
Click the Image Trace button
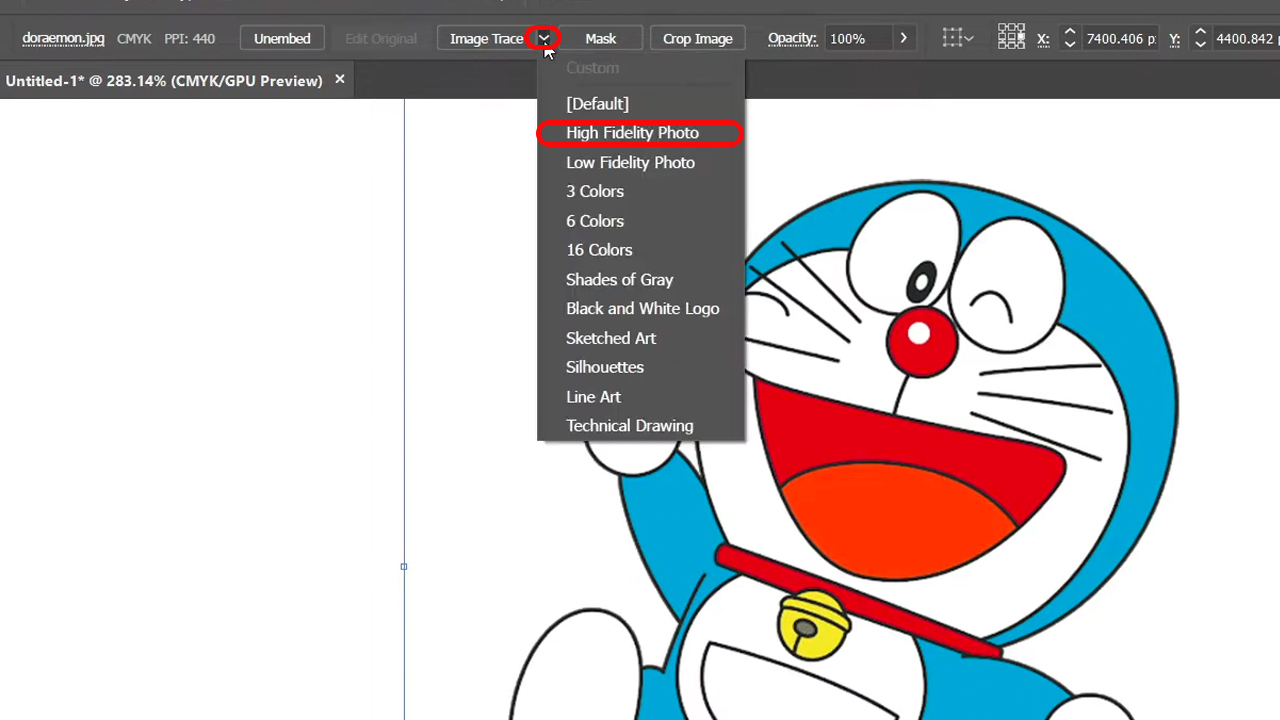[486, 38]
